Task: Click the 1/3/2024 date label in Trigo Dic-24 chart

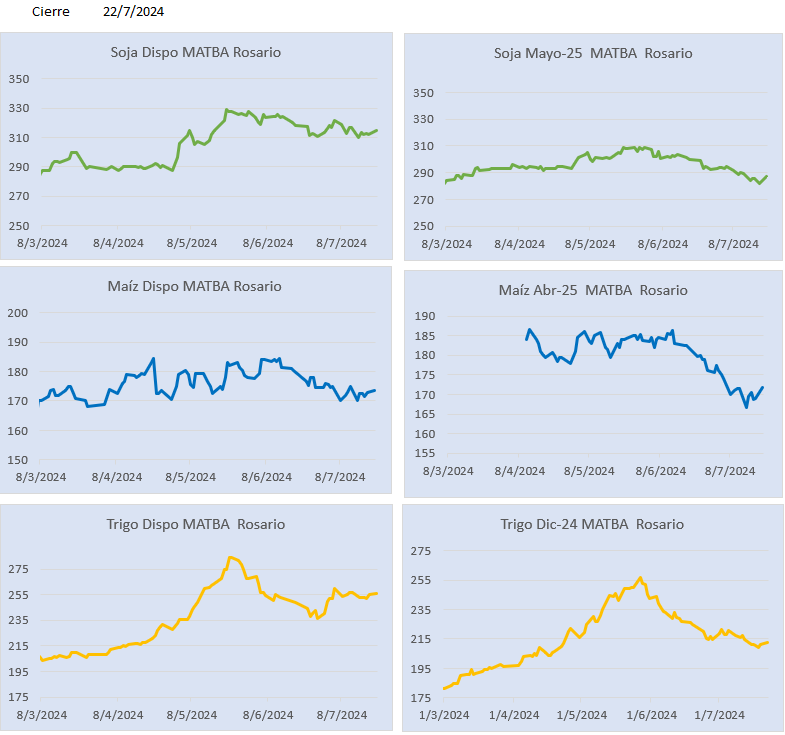Action: 444,715
